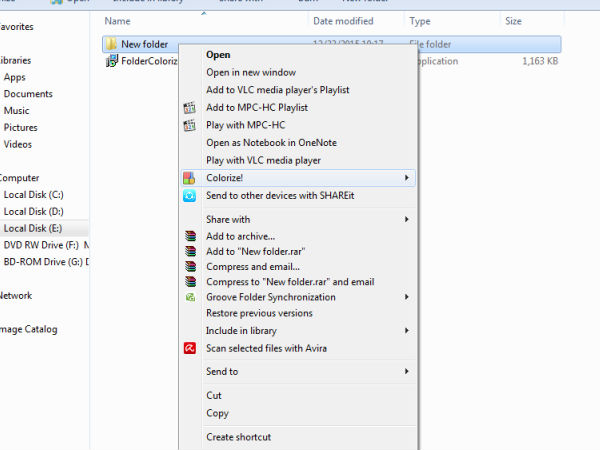Screen dimensions: 600x450
Task: Select Open in new window
Action: [250, 72]
